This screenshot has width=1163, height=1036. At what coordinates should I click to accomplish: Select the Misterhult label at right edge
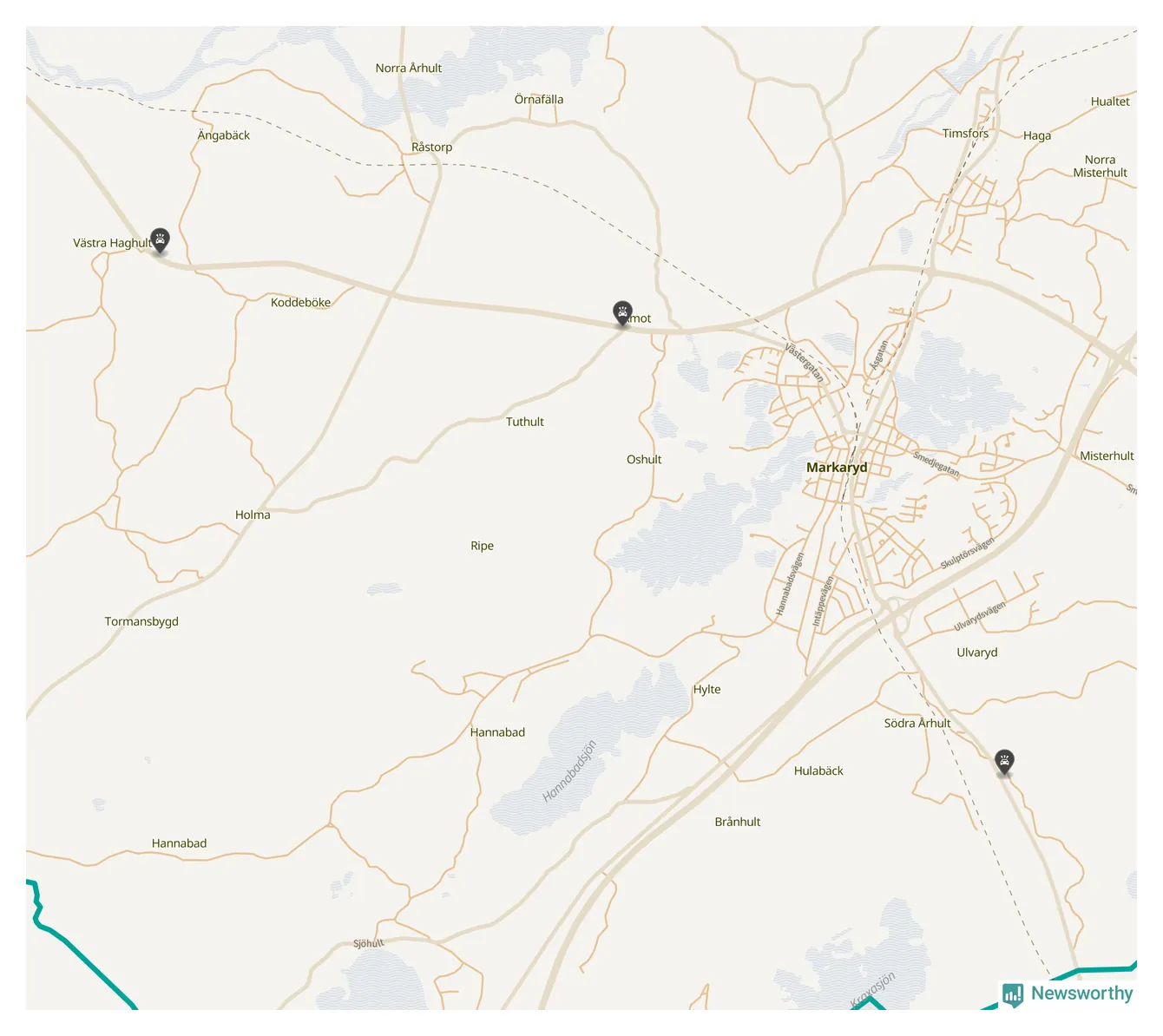1107,456
